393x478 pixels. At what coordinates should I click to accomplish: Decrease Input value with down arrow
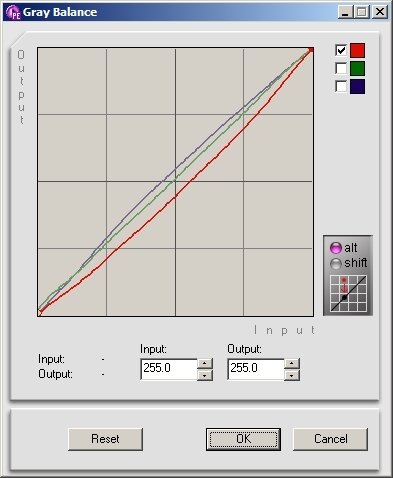click(x=205, y=375)
